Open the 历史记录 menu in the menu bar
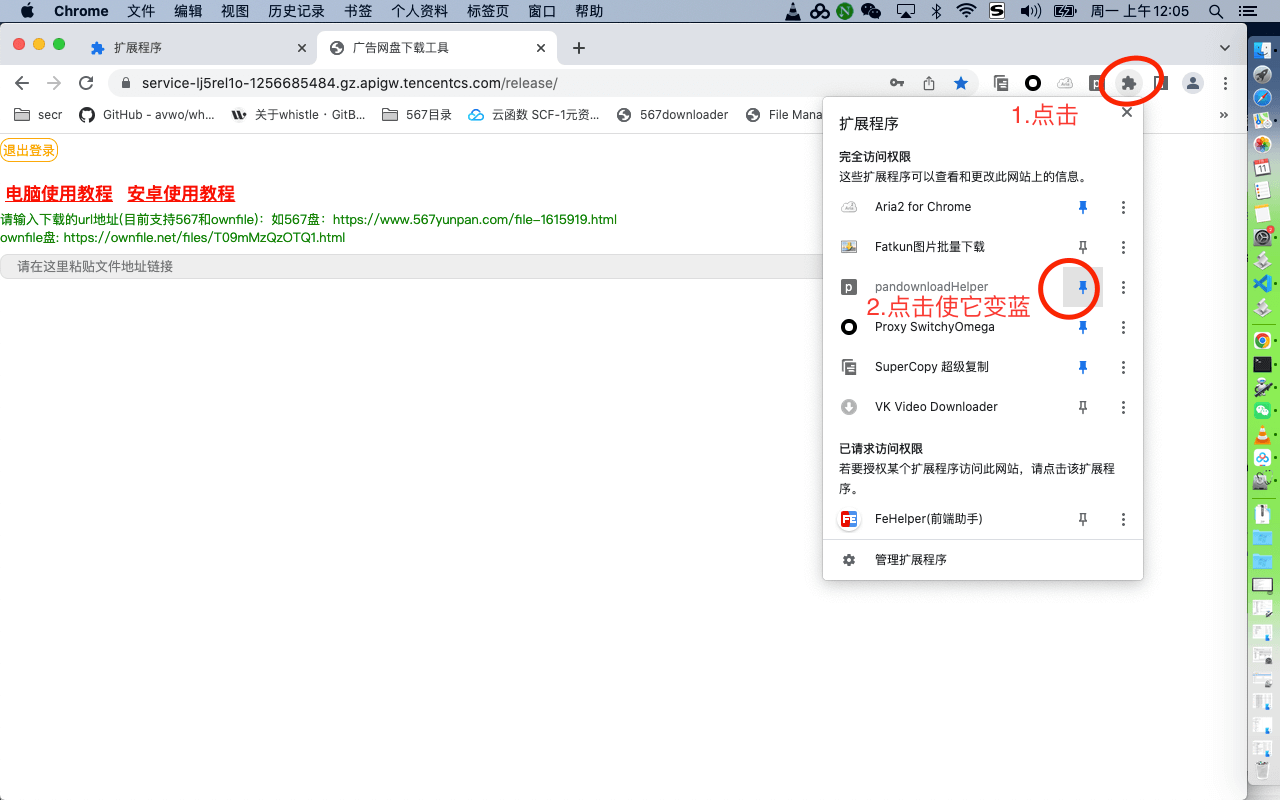Screen dimensions: 1280x800 pos(296,12)
